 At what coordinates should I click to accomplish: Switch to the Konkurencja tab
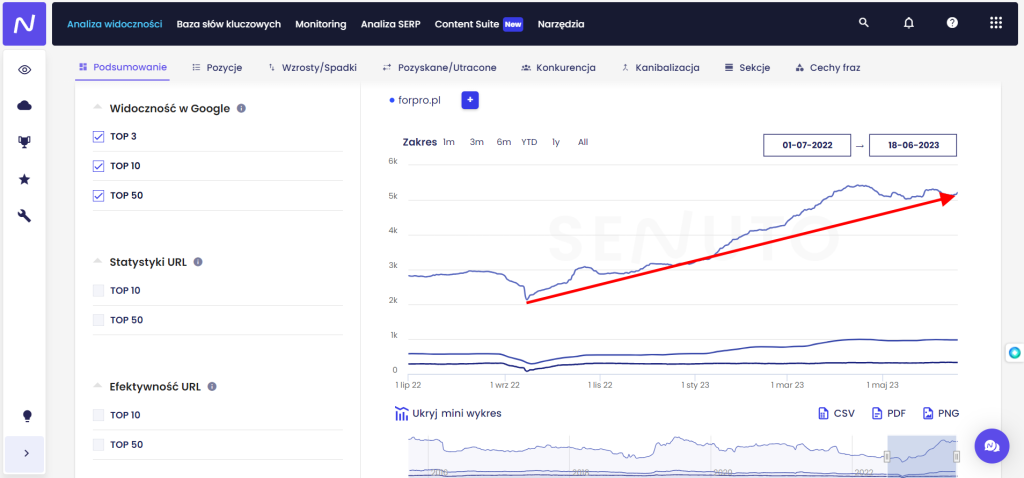click(x=558, y=68)
